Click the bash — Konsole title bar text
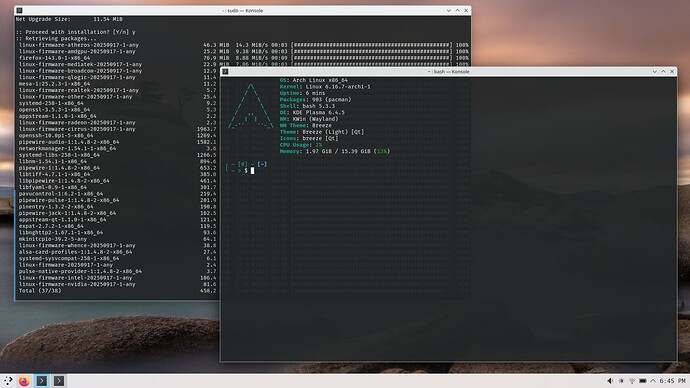This screenshot has width=690, height=388. (448, 71)
